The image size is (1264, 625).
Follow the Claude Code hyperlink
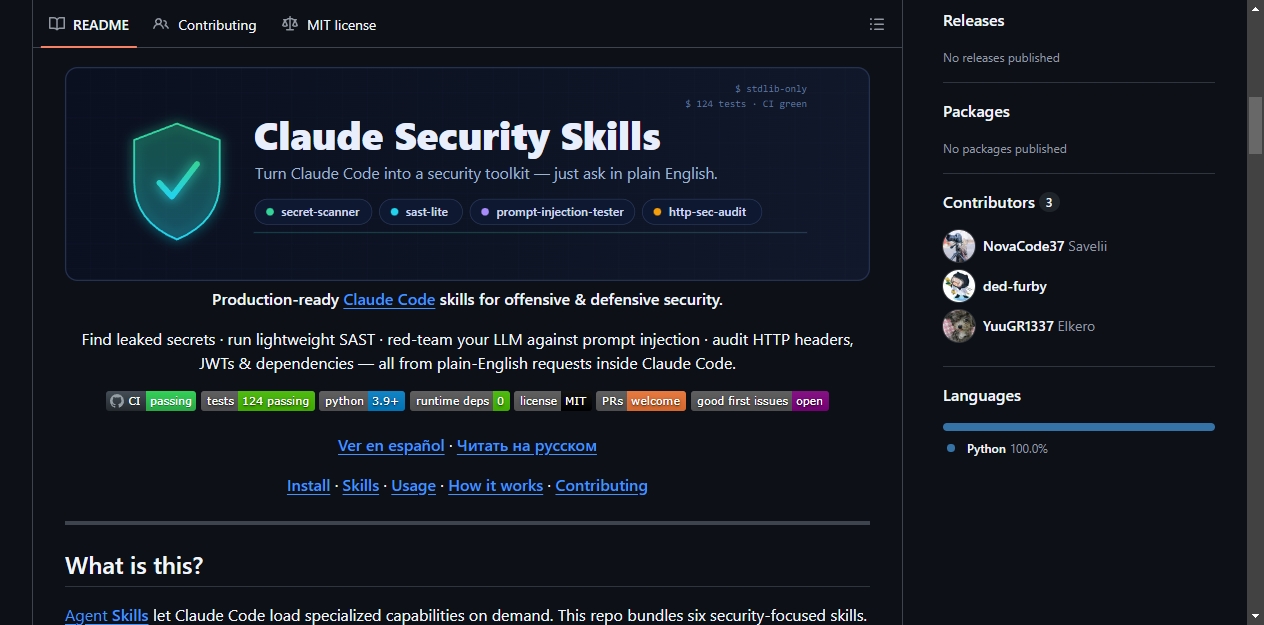click(389, 299)
